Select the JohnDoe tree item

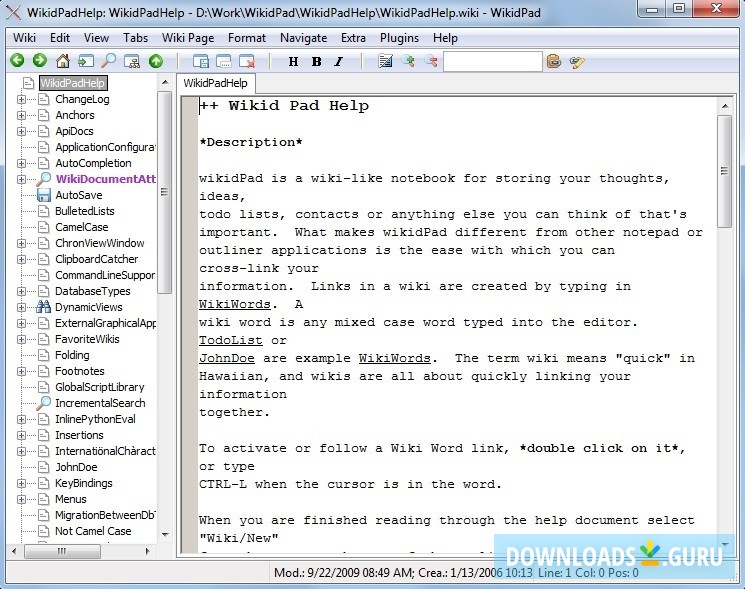point(76,467)
